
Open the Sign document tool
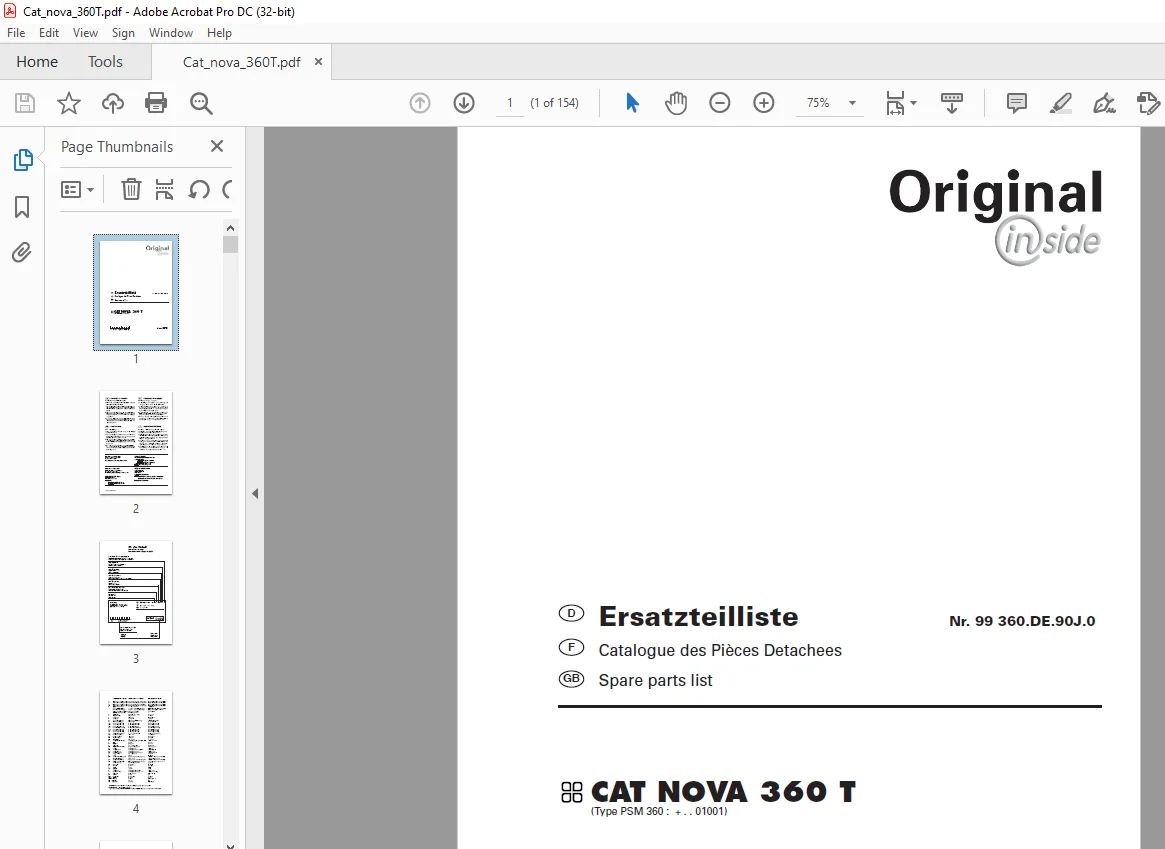pyautogui.click(x=1104, y=103)
